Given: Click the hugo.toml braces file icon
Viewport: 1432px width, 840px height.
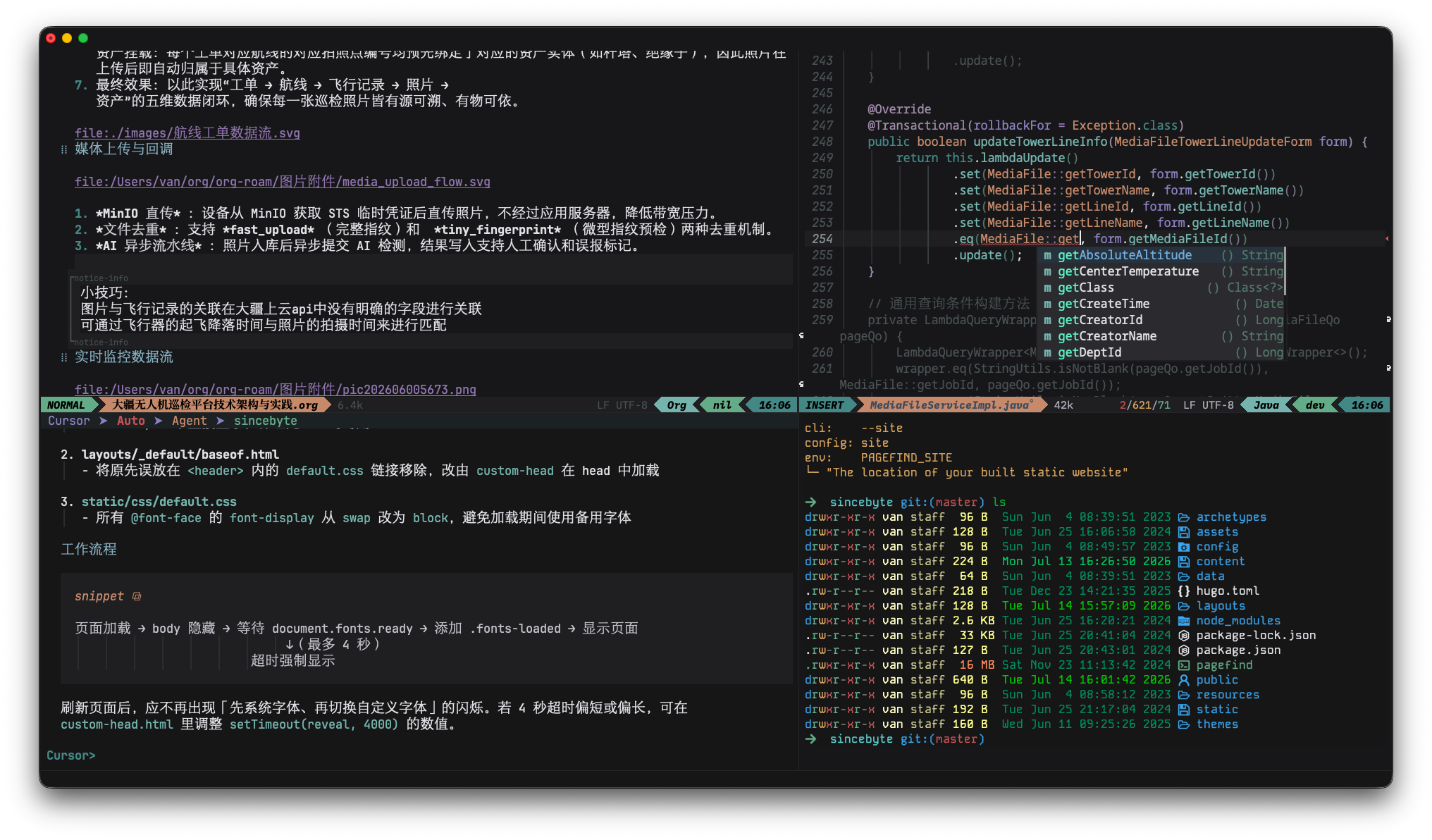Looking at the screenshot, I should point(1184,591).
